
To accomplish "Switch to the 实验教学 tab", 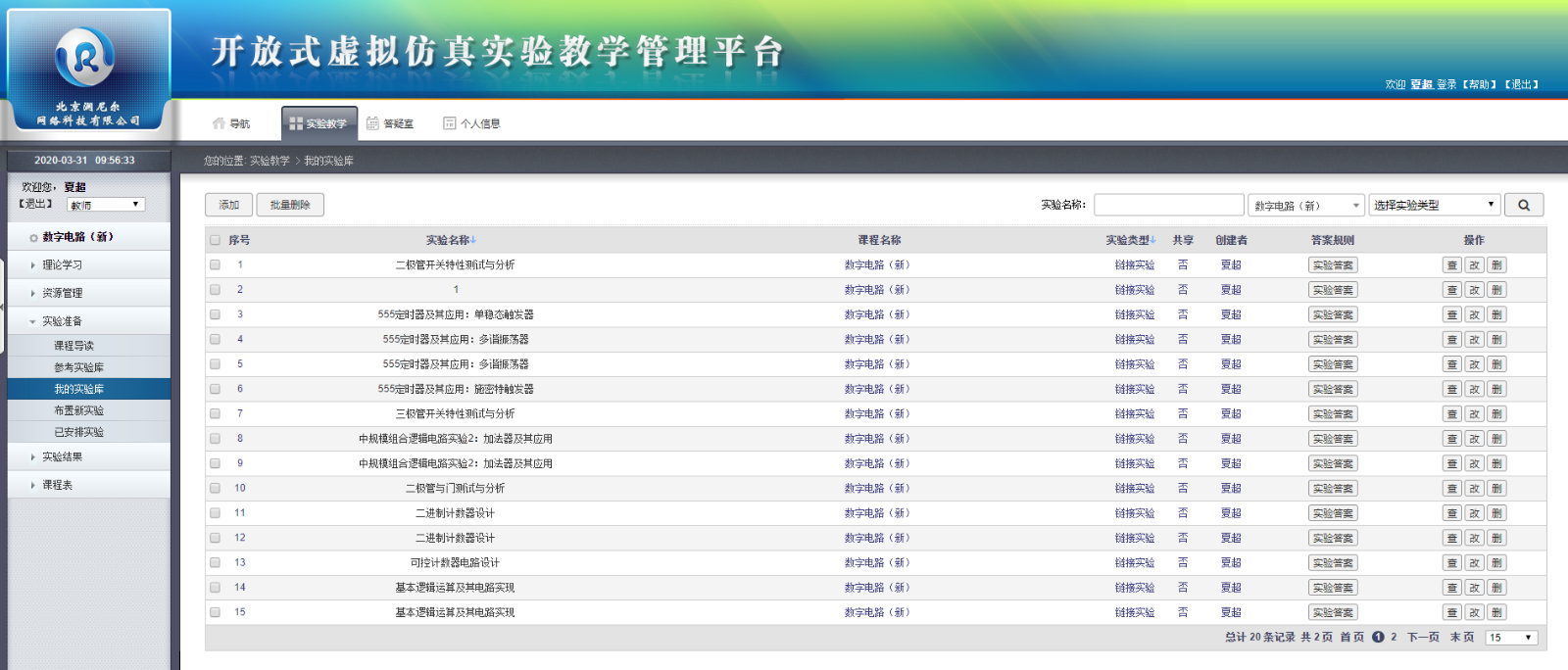I will point(318,123).
